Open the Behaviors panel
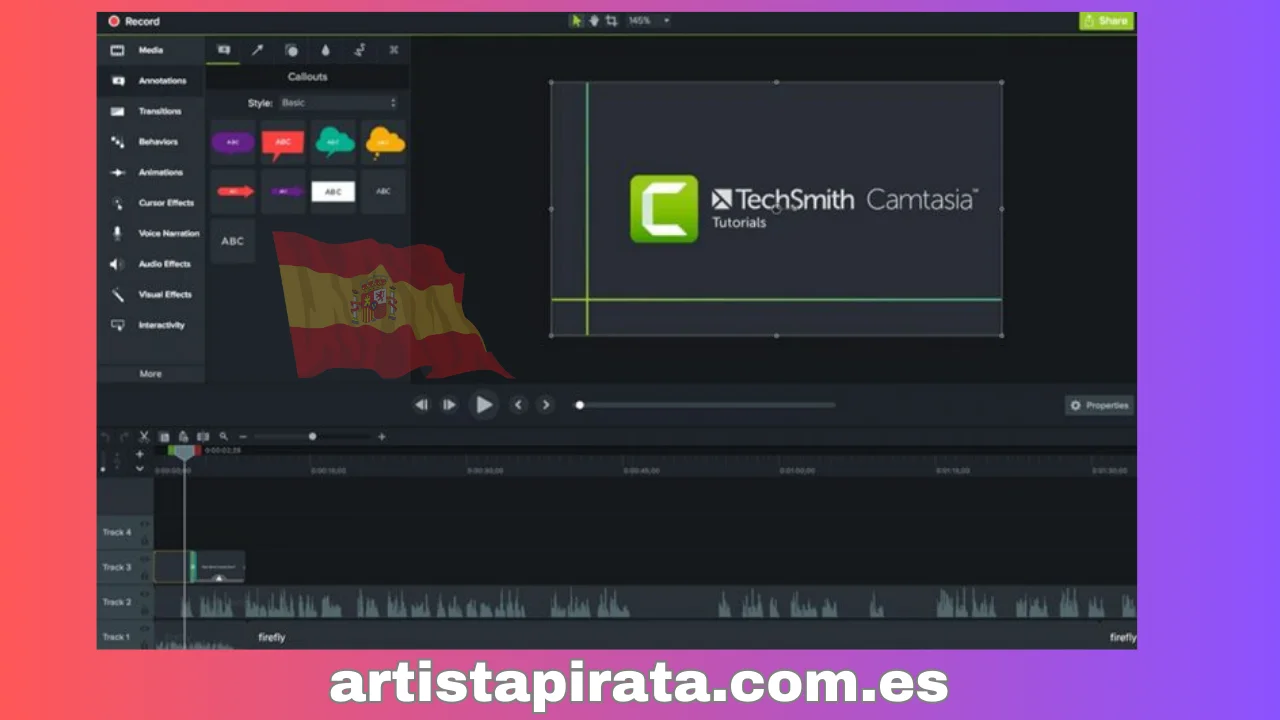1280x720 pixels. 151,142
